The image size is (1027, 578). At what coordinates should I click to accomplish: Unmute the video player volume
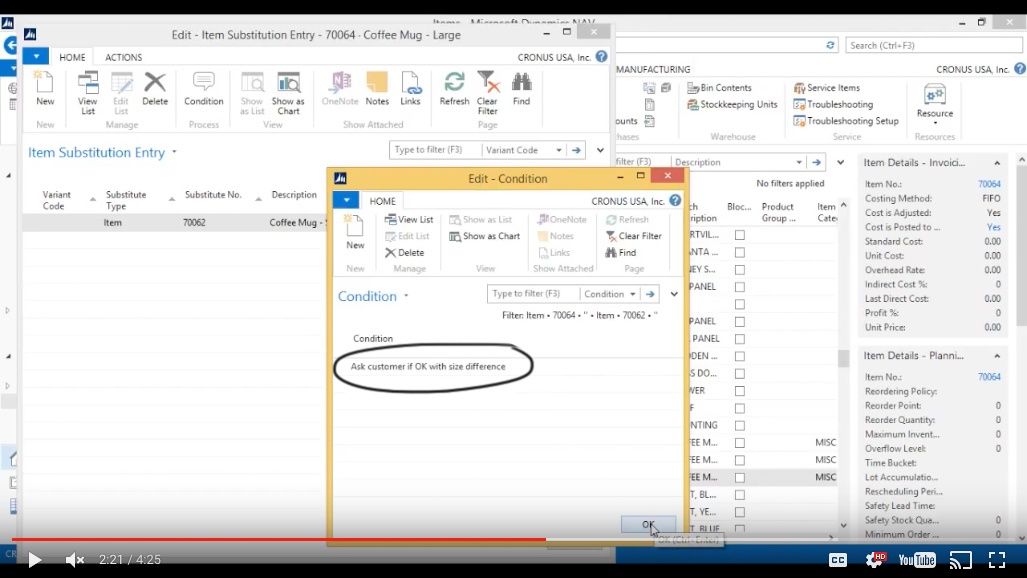(x=75, y=560)
